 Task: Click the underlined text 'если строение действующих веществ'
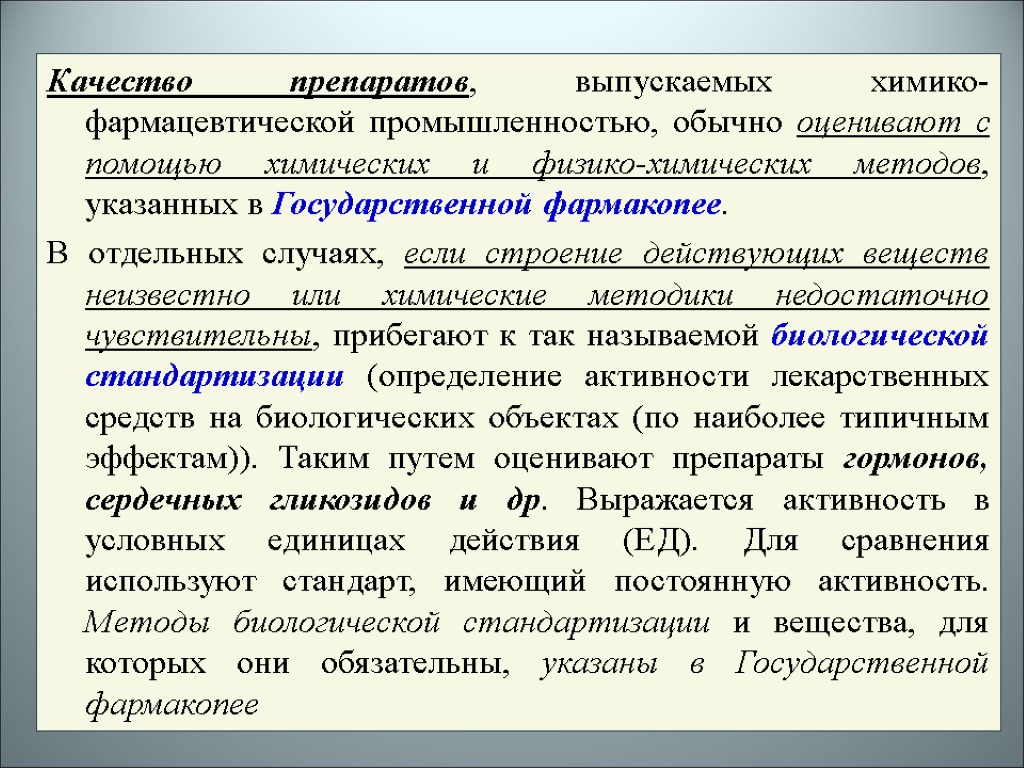(696, 255)
